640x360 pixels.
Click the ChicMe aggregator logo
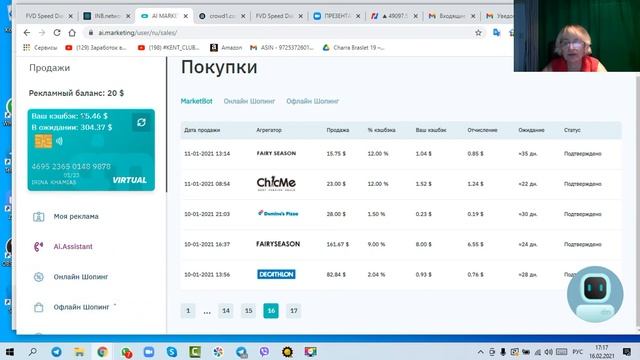coord(276,184)
